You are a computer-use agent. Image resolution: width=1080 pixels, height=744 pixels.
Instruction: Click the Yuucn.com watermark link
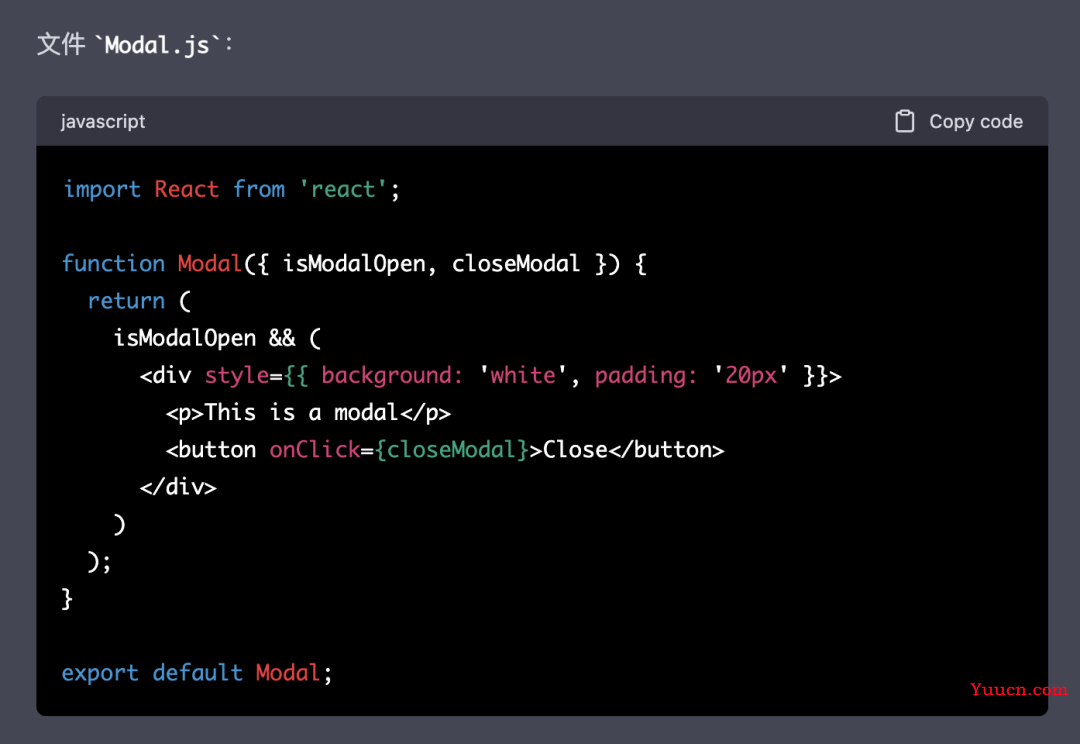tap(1018, 689)
